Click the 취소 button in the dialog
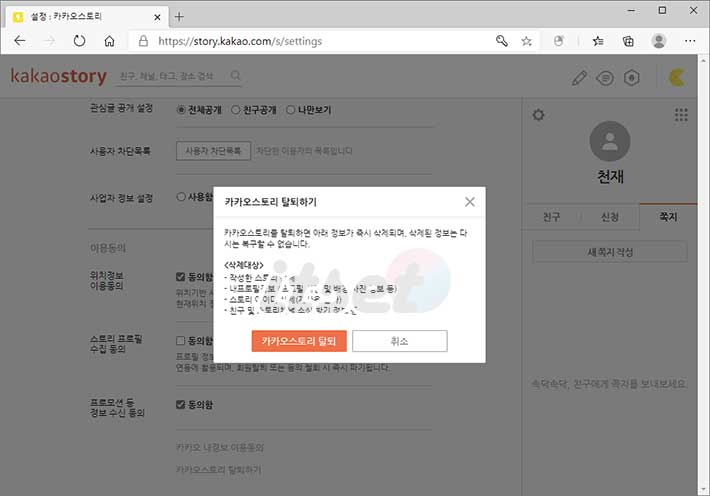Screen dimensions: 710x496 point(399,341)
